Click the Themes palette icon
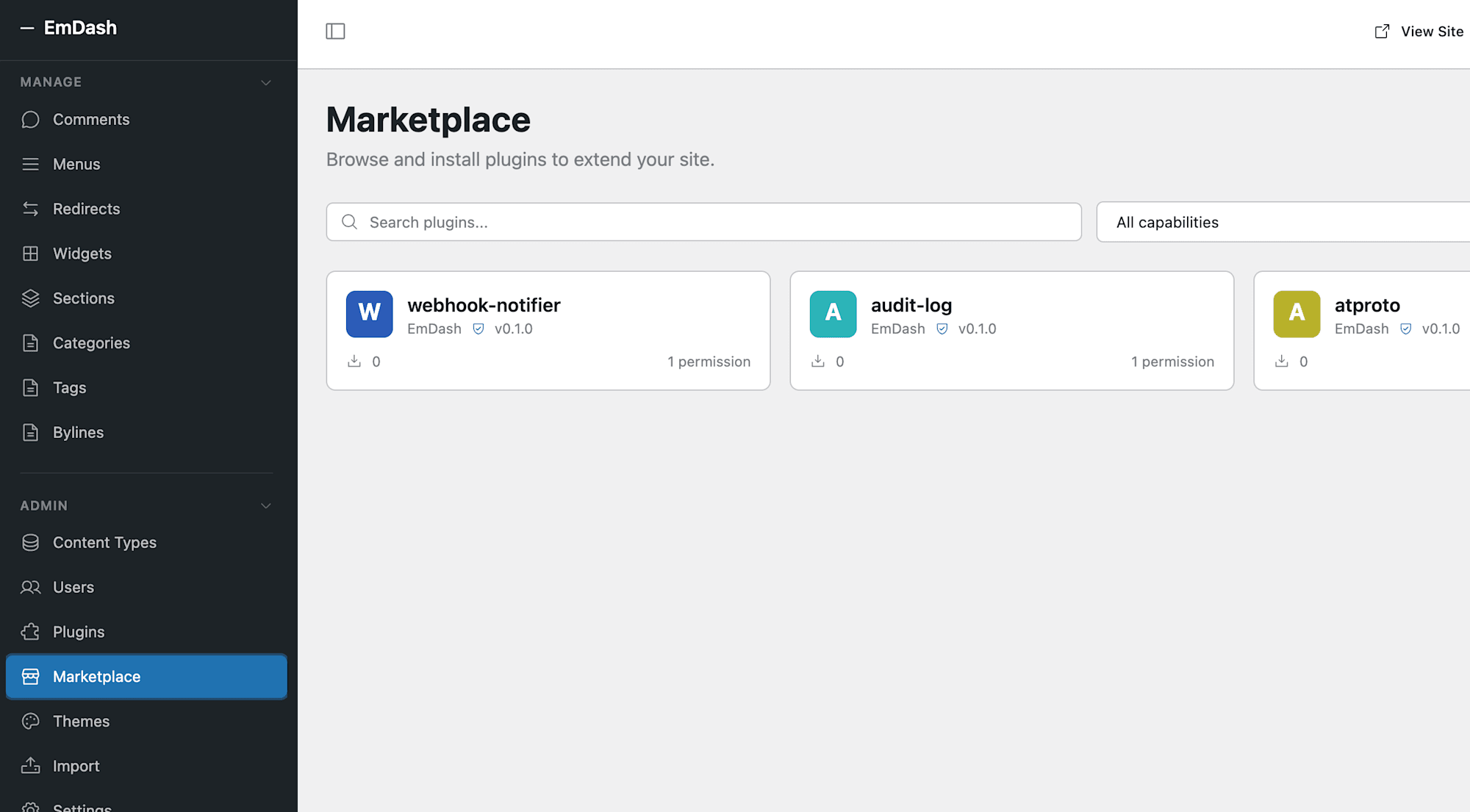 pyautogui.click(x=30, y=721)
